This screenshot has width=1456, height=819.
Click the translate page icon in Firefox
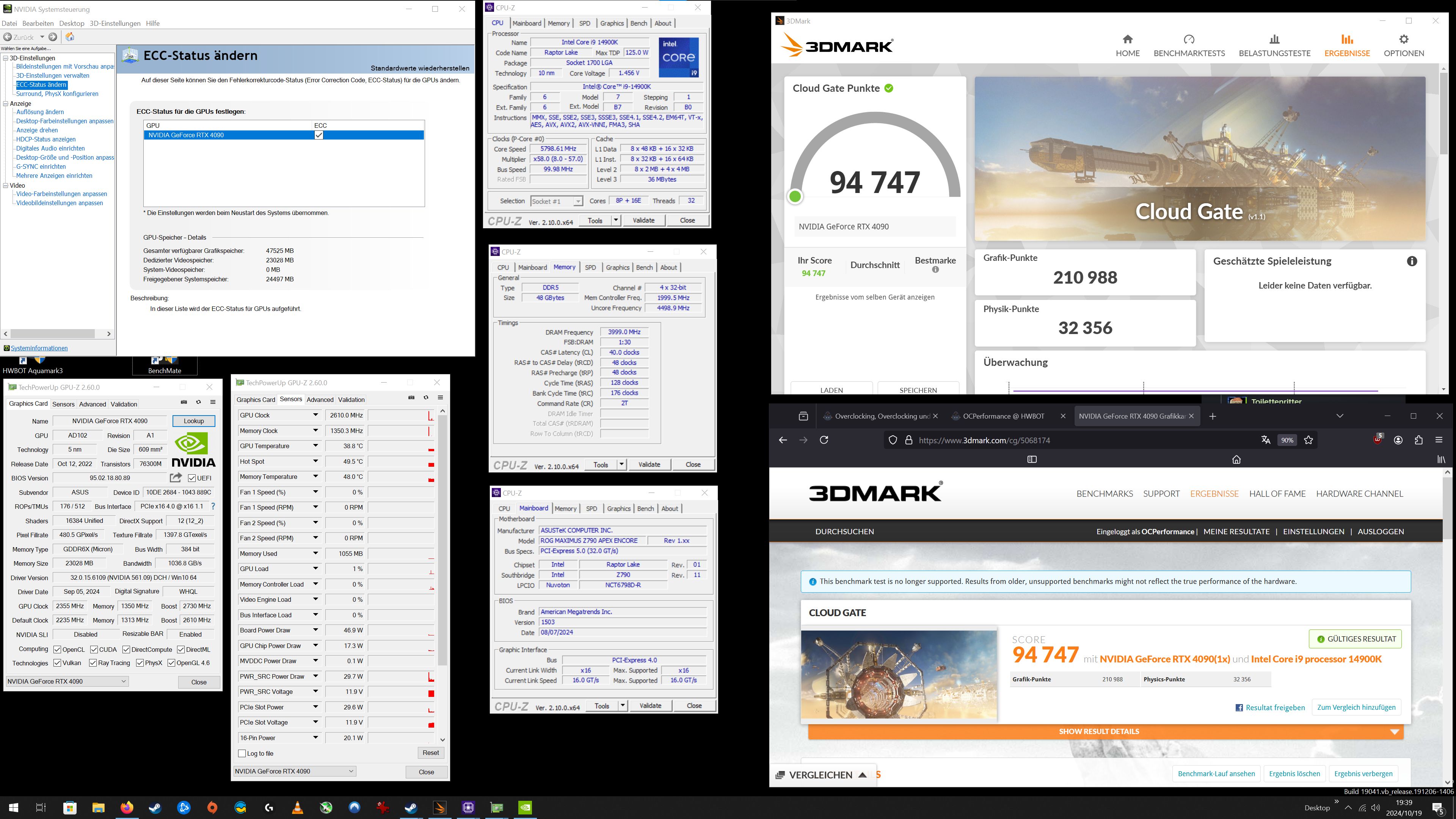tap(1266, 440)
